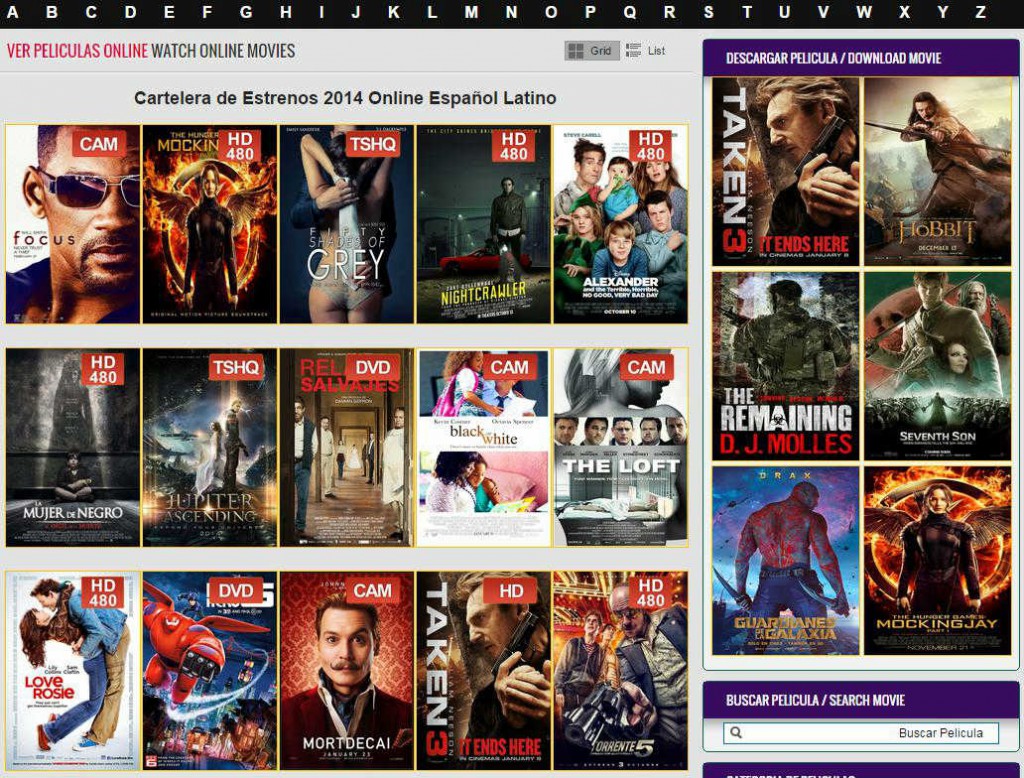
Task: Open Taken 3 poster in download sidebar
Action: tap(786, 172)
